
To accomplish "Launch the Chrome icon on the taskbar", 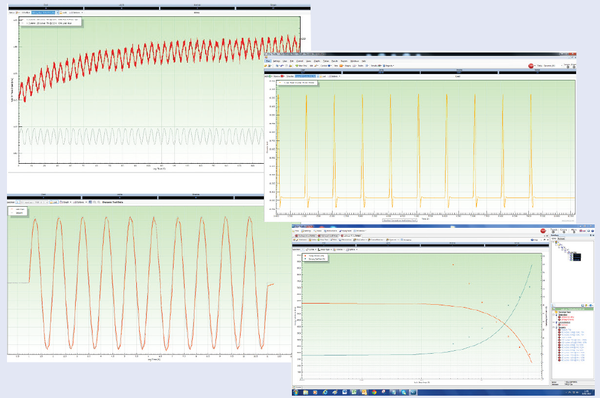I will coord(374,392).
